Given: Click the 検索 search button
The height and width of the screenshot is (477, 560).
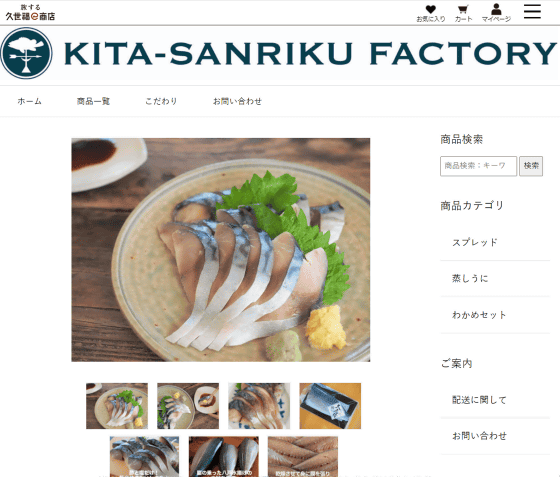Looking at the screenshot, I should (531, 166).
